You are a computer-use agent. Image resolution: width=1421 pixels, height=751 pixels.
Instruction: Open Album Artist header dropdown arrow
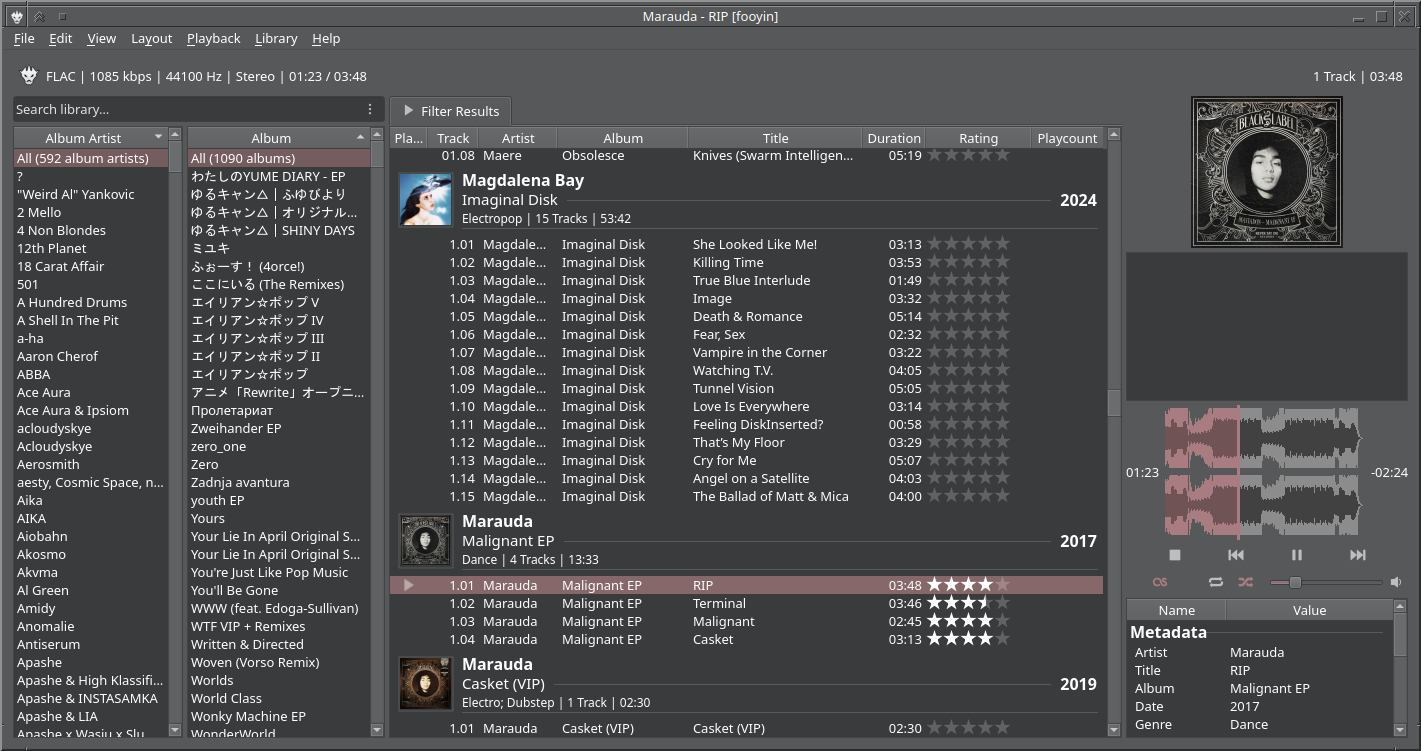coord(158,136)
